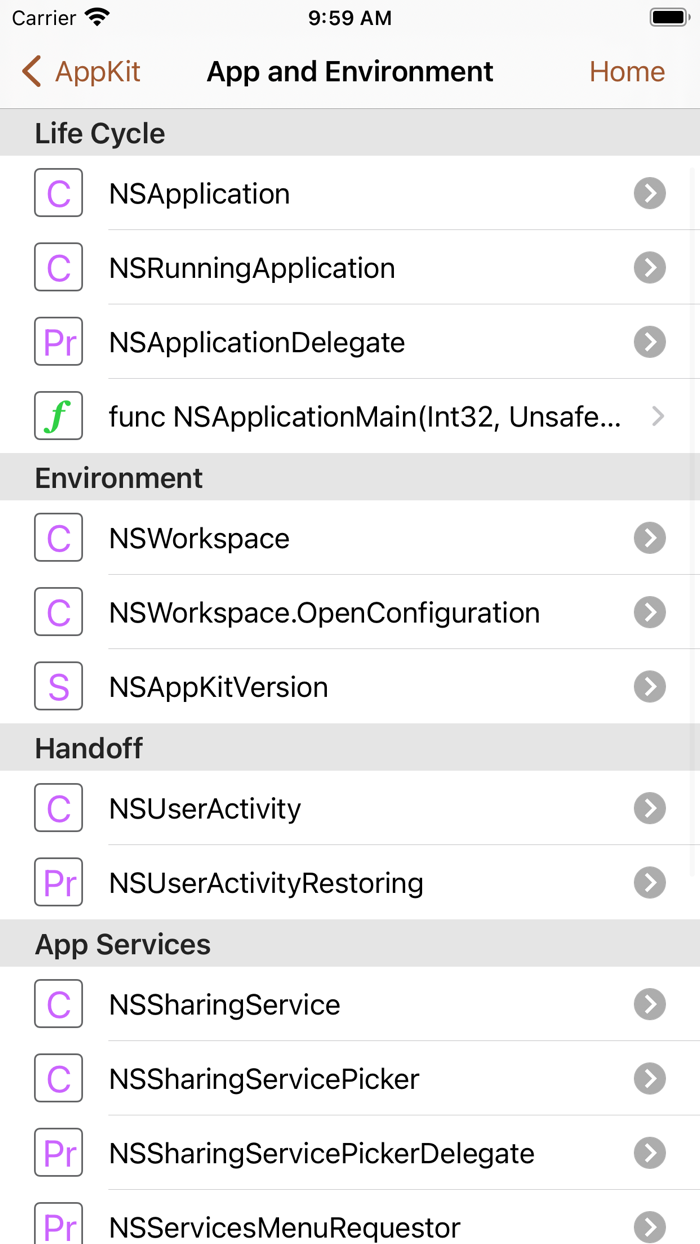Open the NSSharingServicePicker entry

click(264, 1079)
